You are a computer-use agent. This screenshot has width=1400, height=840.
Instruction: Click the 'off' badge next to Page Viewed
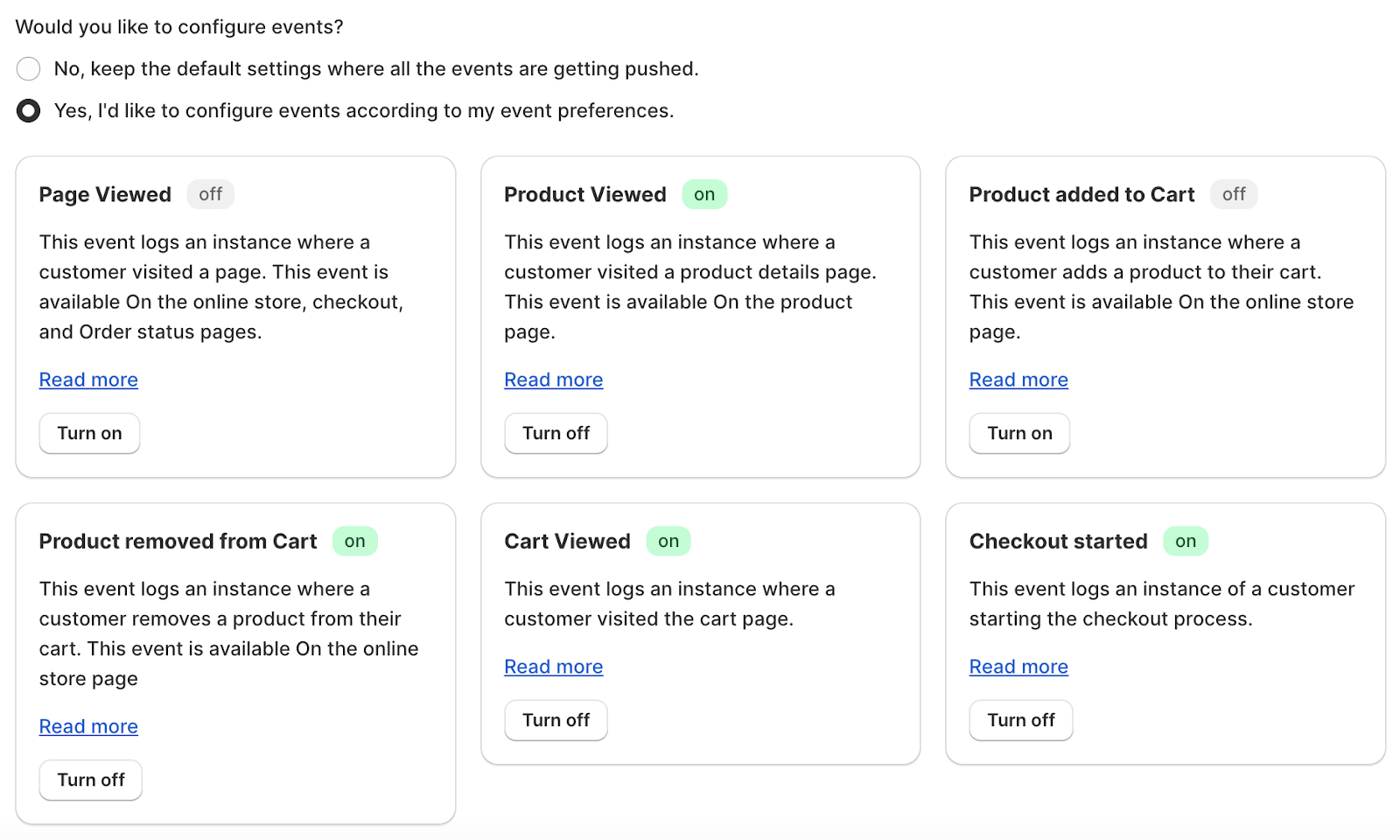click(x=210, y=194)
